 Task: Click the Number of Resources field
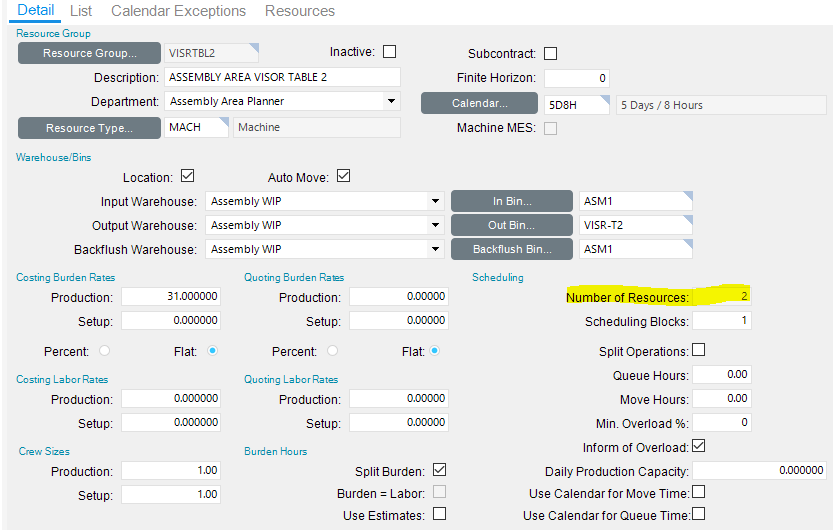coord(721,297)
